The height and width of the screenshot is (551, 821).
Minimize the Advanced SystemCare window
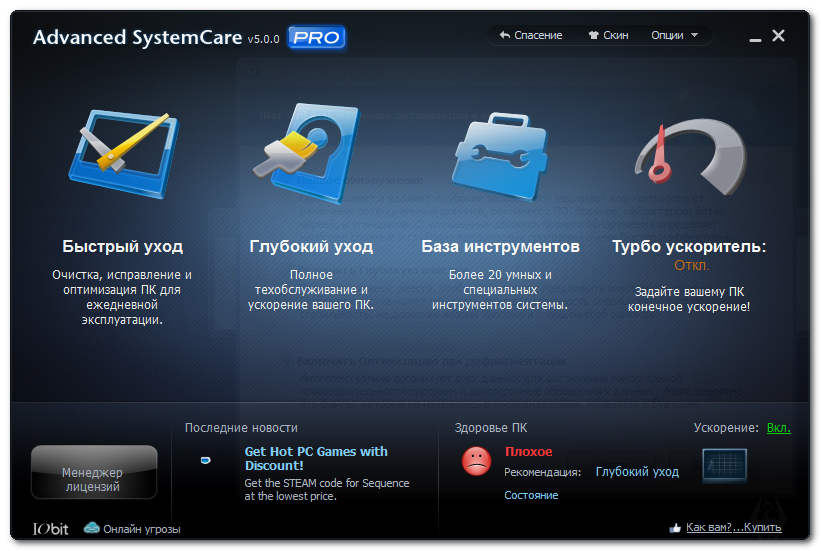pyautogui.click(x=755, y=38)
